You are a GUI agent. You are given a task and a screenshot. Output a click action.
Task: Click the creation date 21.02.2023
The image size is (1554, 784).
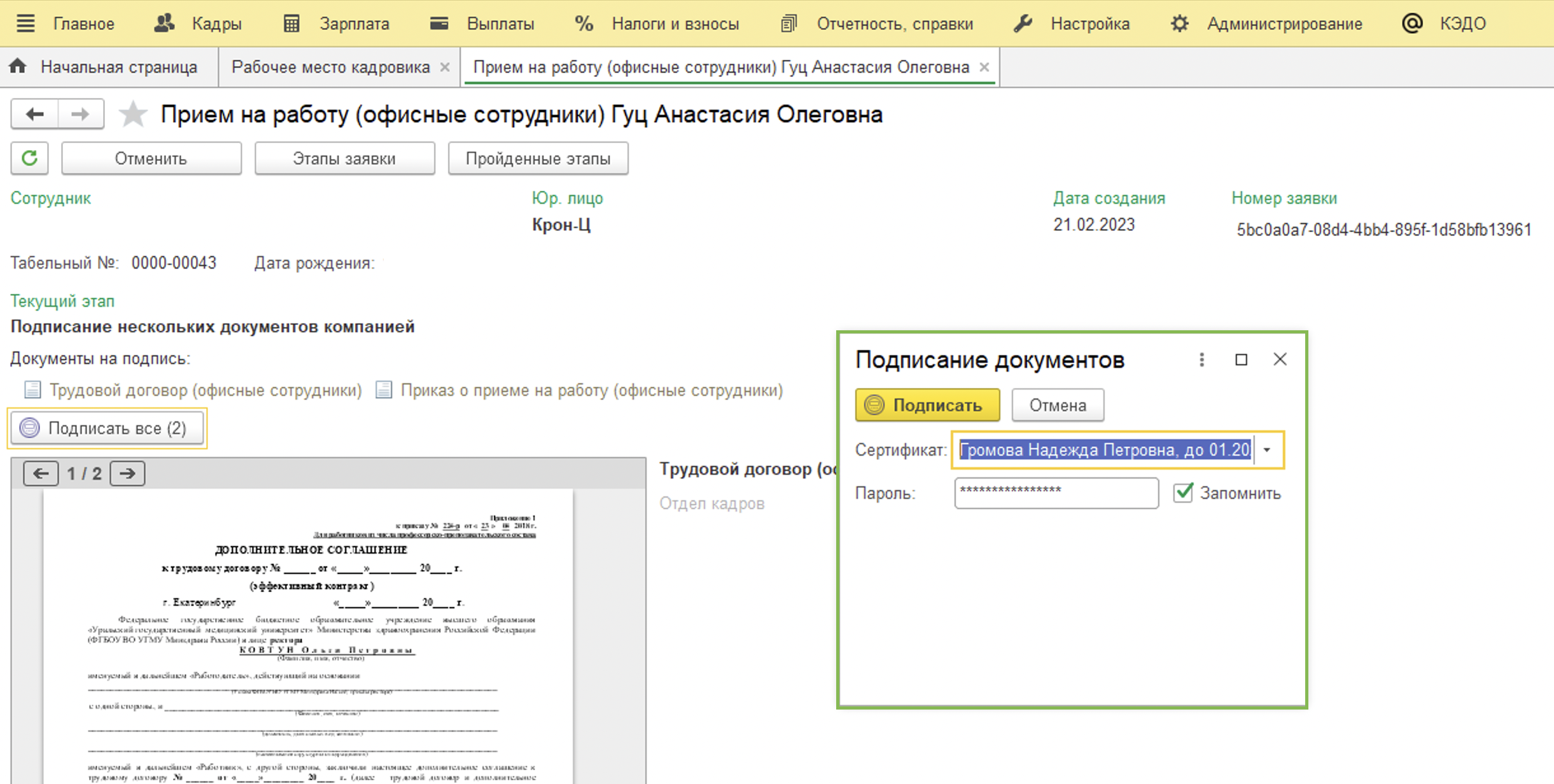(x=1094, y=225)
